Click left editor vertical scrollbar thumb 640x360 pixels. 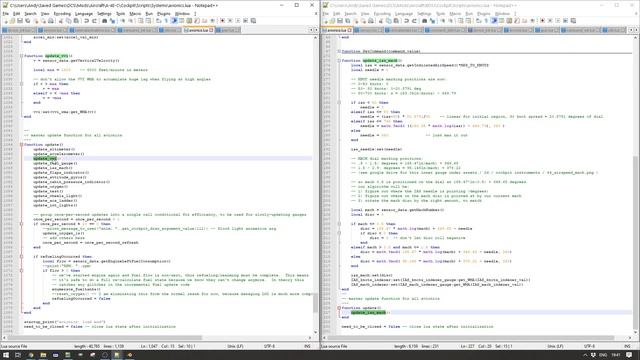(x=316, y=303)
